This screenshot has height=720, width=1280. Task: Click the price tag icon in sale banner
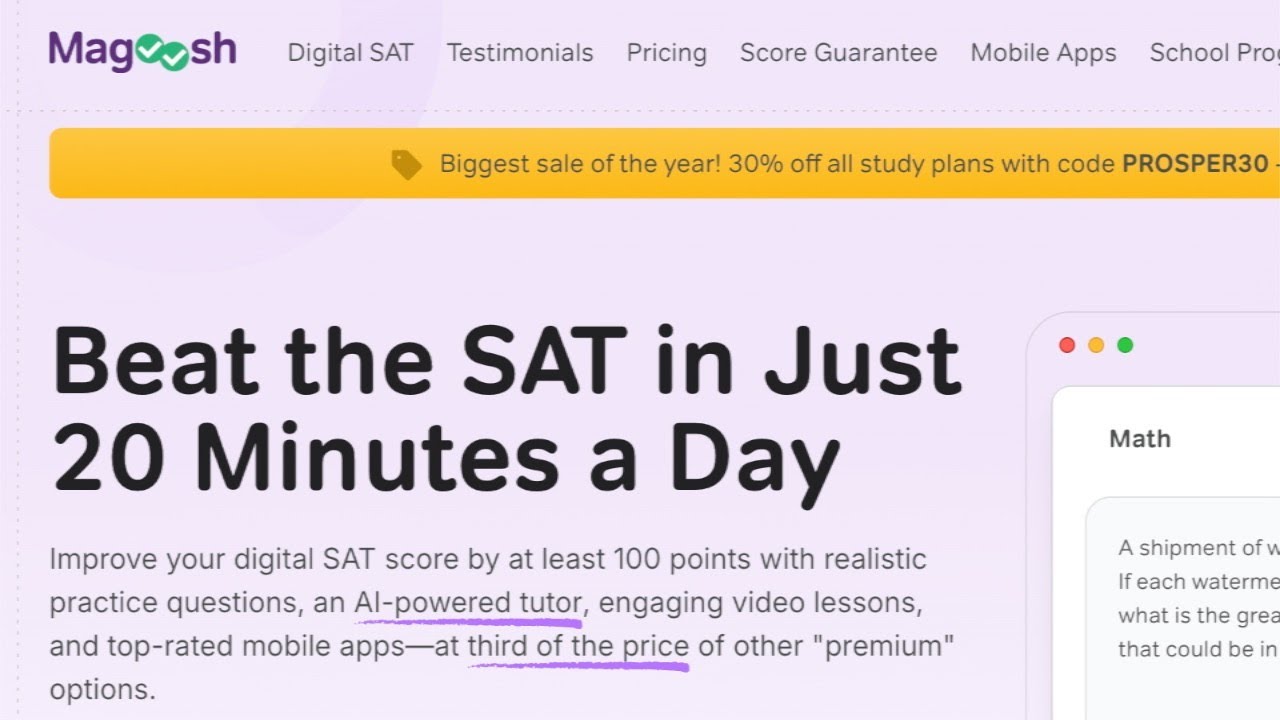tap(406, 164)
